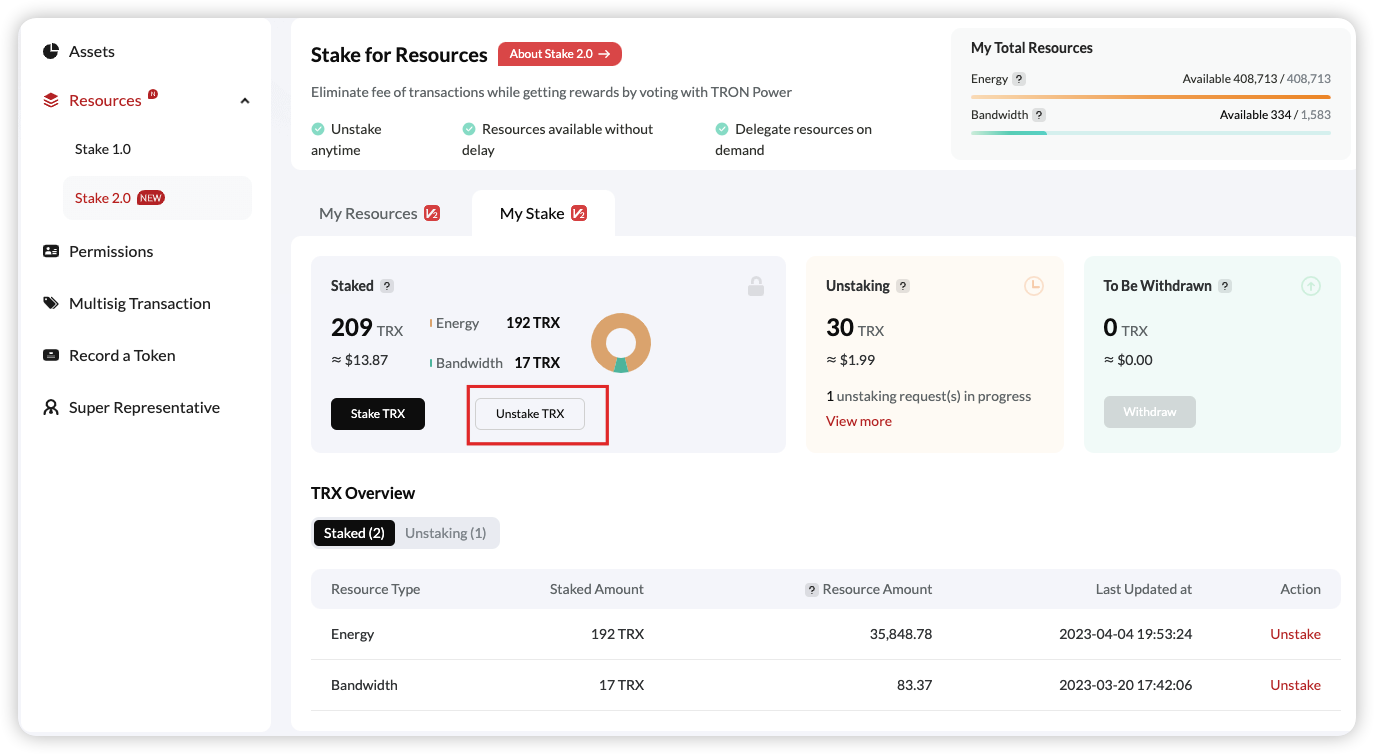Image resolution: width=1374 pixels, height=754 pixels.
Task: Click the Multisig Transaction tag icon
Action: [51, 303]
